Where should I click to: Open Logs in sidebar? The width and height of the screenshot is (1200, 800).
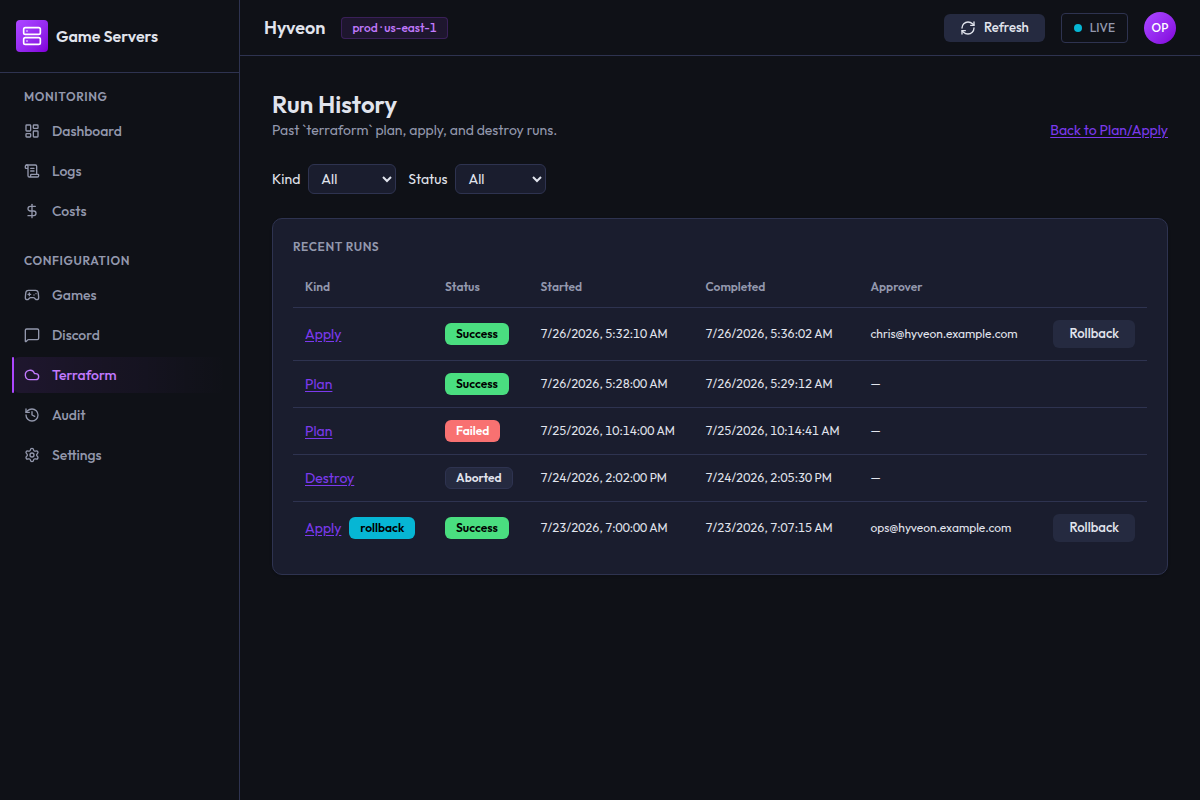[x=120, y=171]
